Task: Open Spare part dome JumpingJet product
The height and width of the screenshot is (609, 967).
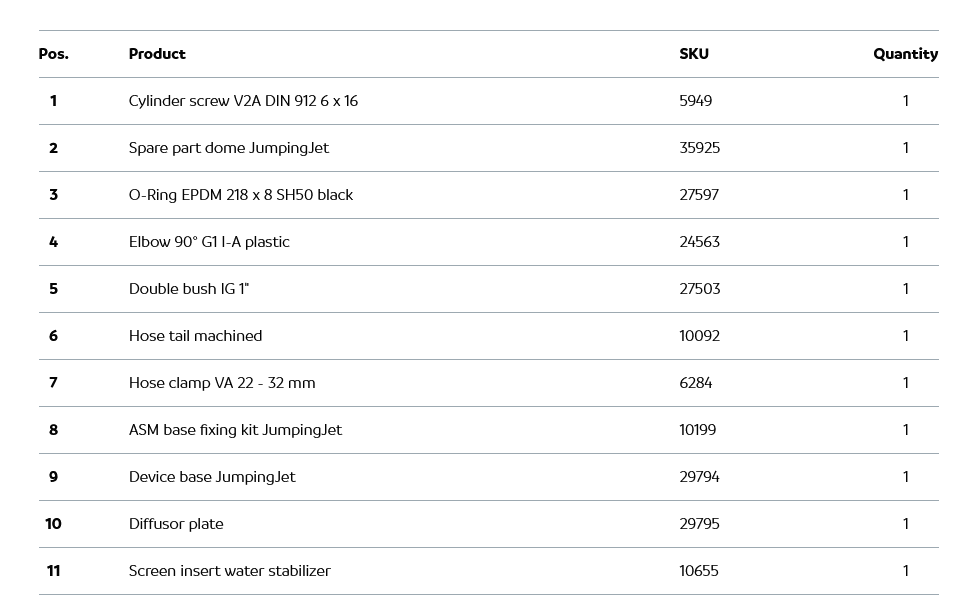Action: [x=228, y=148]
